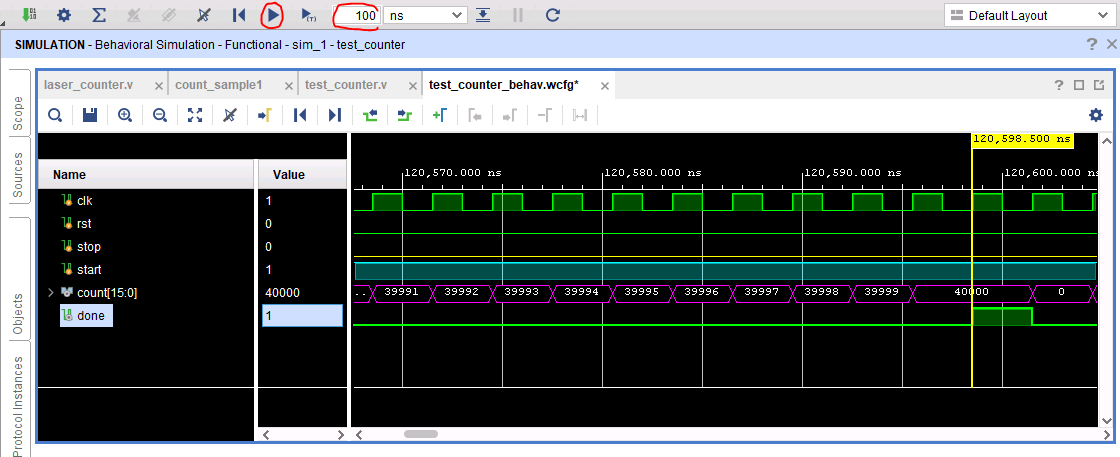
Task: Open the Default Layout dropdown
Action: 1028,15
